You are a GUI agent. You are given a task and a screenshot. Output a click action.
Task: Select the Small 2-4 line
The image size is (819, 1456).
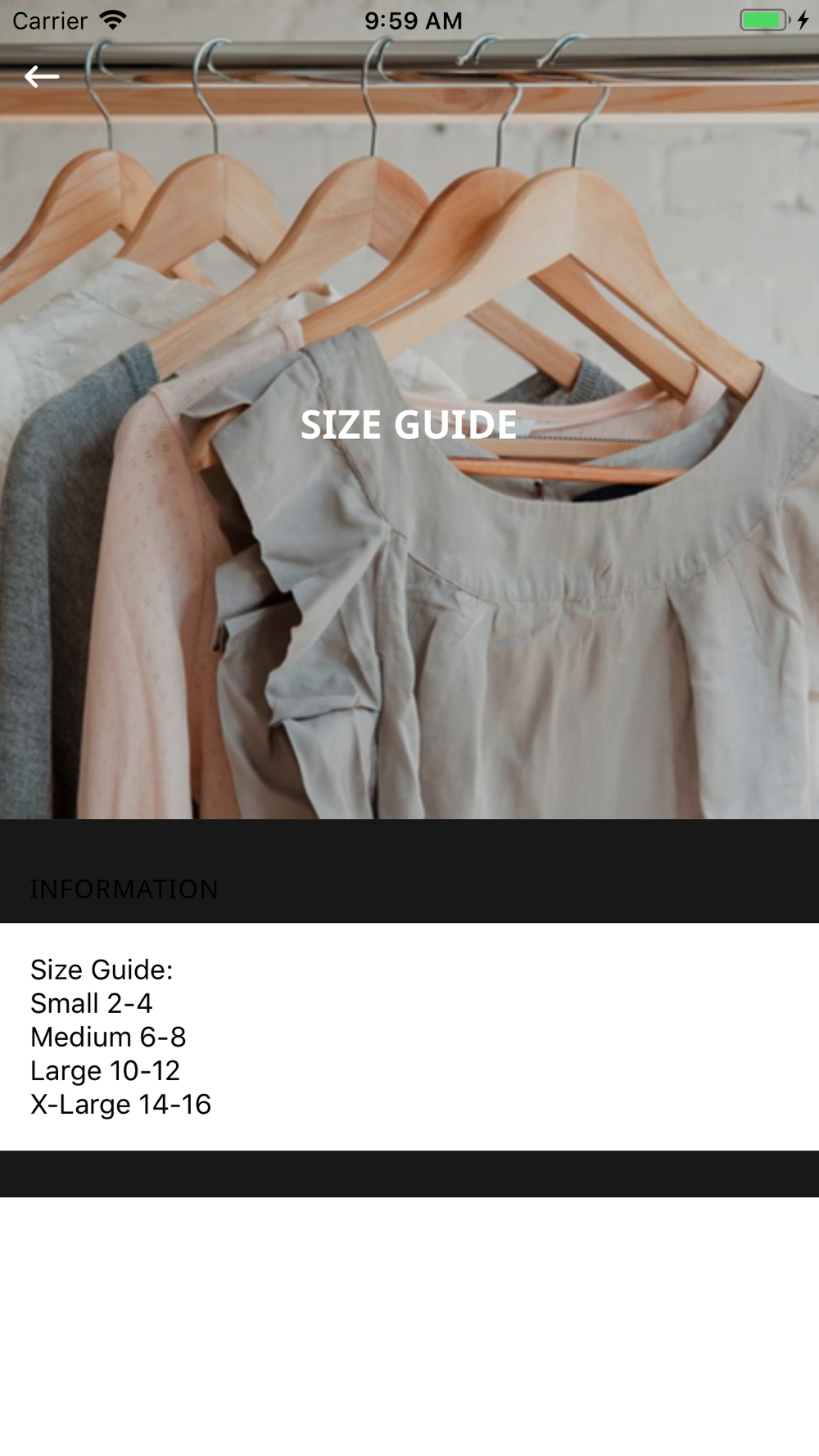coord(92,1003)
